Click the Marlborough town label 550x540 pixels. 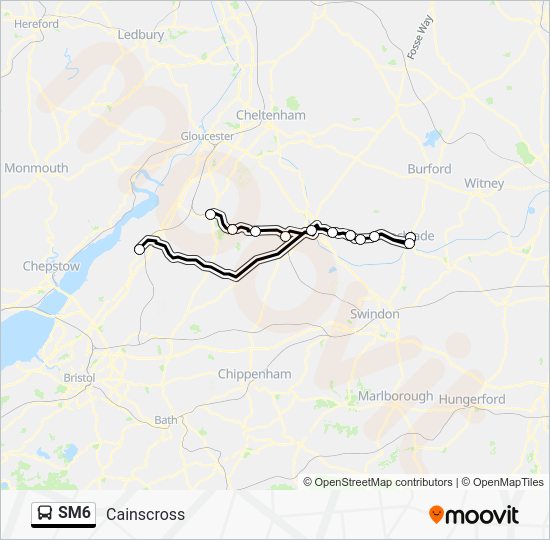tap(395, 396)
